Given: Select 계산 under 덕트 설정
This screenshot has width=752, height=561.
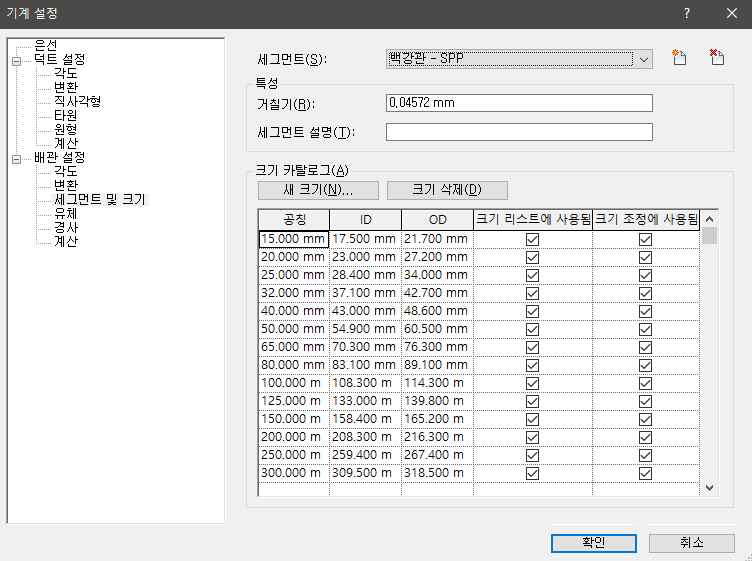Looking at the screenshot, I should 66,143.
